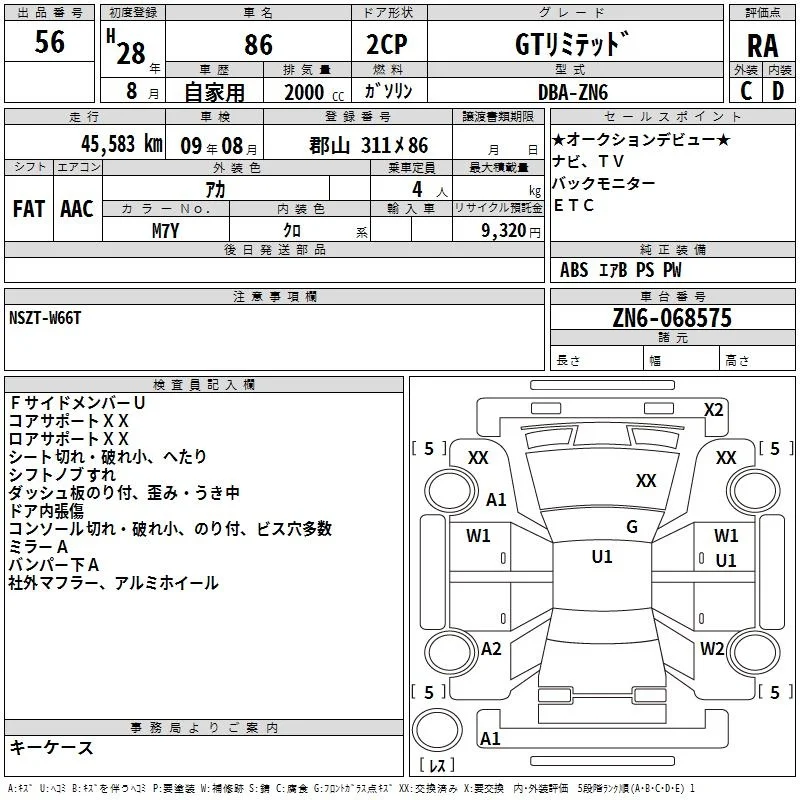Click the interior rating "D" under 内装

[778, 91]
